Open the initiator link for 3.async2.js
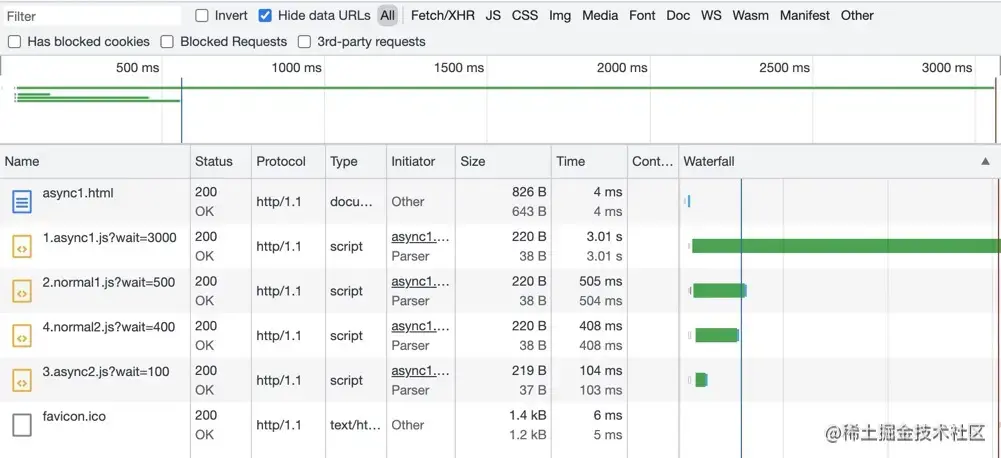This screenshot has height=458, width=1001. coord(420,371)
